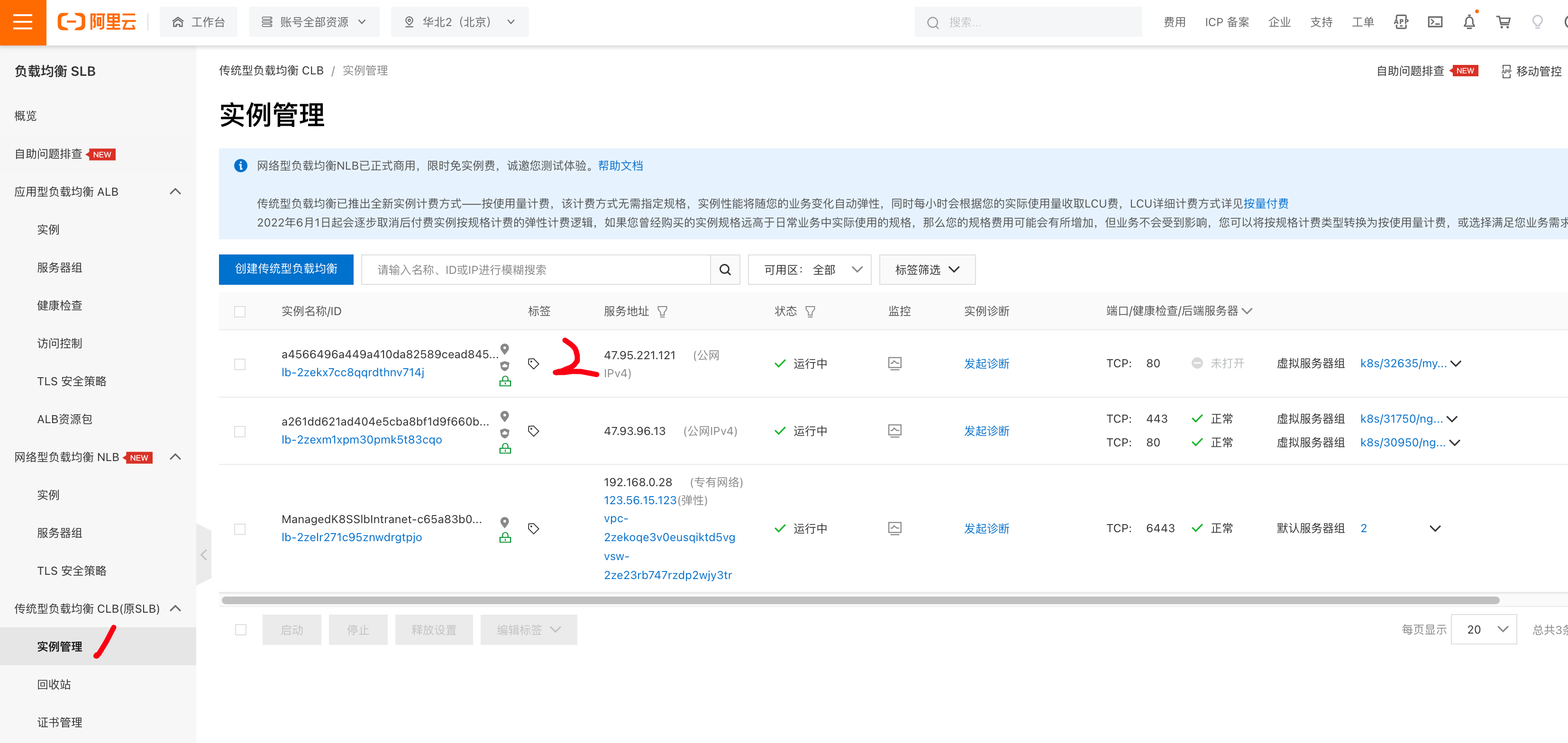The width and height of the screenshot is (1568, 743).
Task: Open monitoring chart icon for 47.93.96.13 instance
Action: (894, 431)
